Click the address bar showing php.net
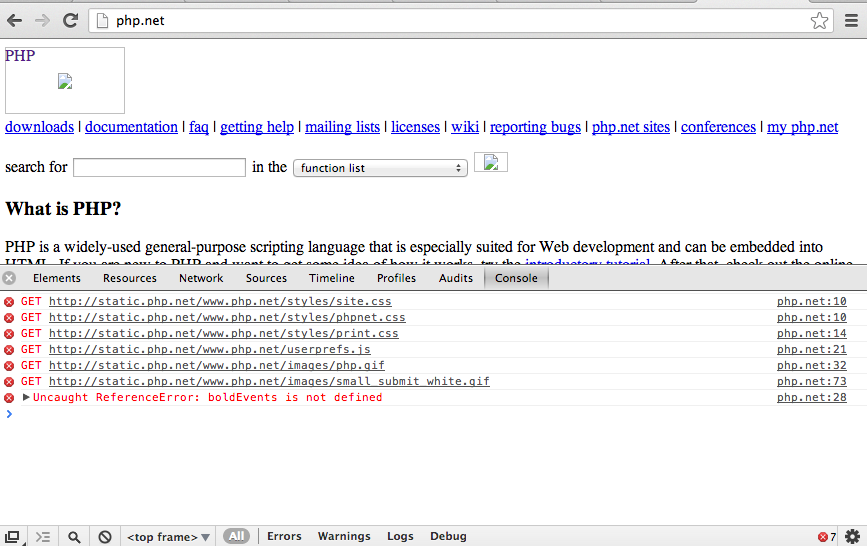This screenshot has width=867, height=546. pyautogui.click(x=460, y=21)
